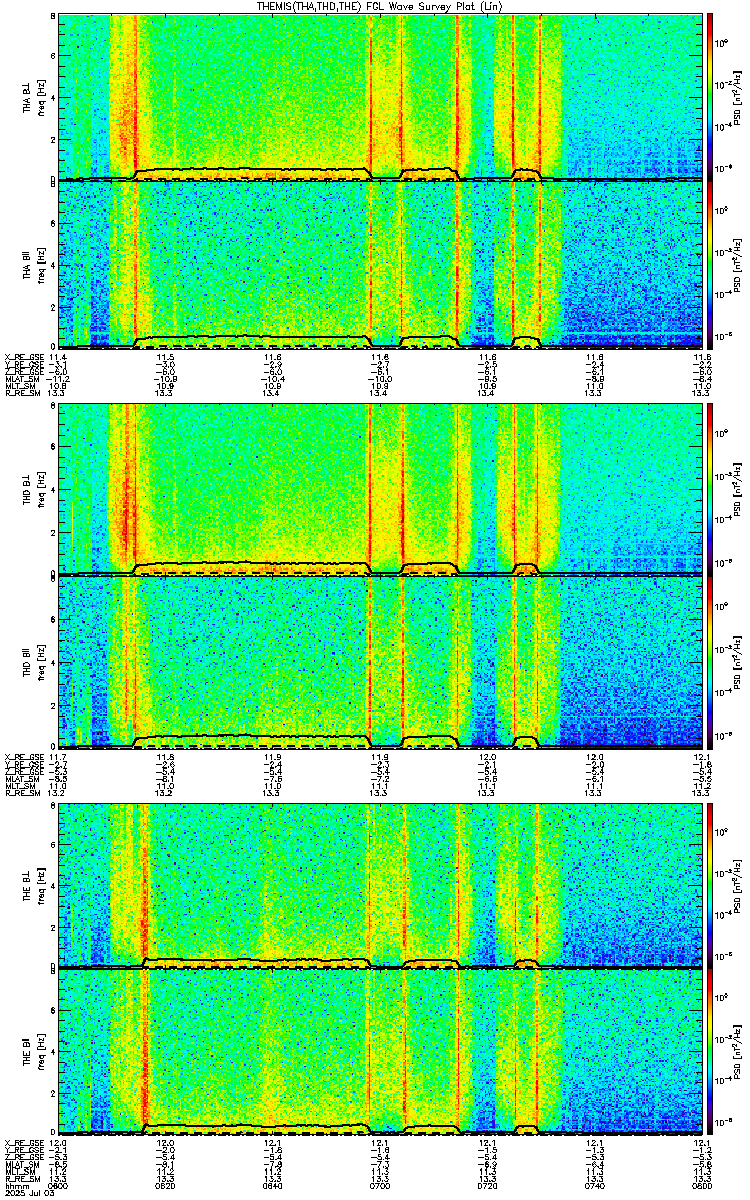Click the 0800 time label on bottom axis
The image size is (750, 1200).
click(x=701, y=1184)
